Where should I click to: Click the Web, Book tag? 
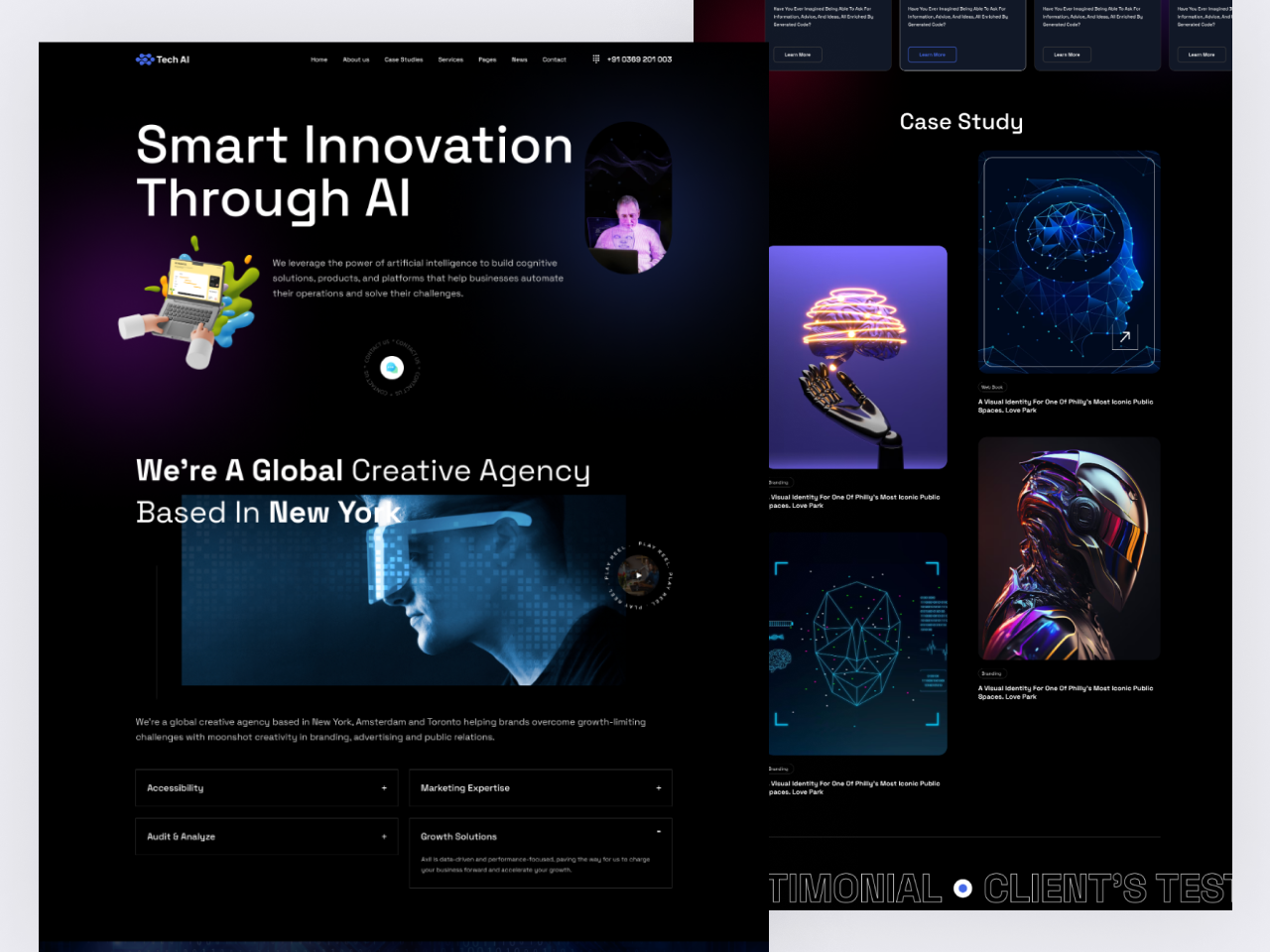tap(991, 388)
